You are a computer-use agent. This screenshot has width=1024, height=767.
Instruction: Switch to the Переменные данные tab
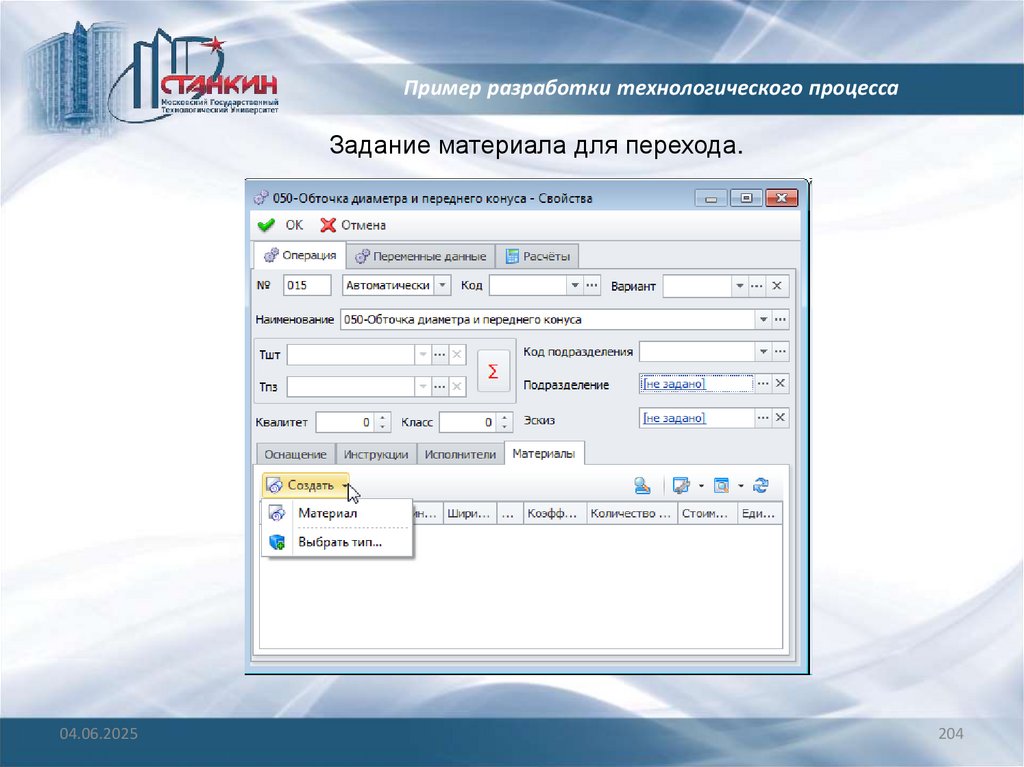coord(421,256)
